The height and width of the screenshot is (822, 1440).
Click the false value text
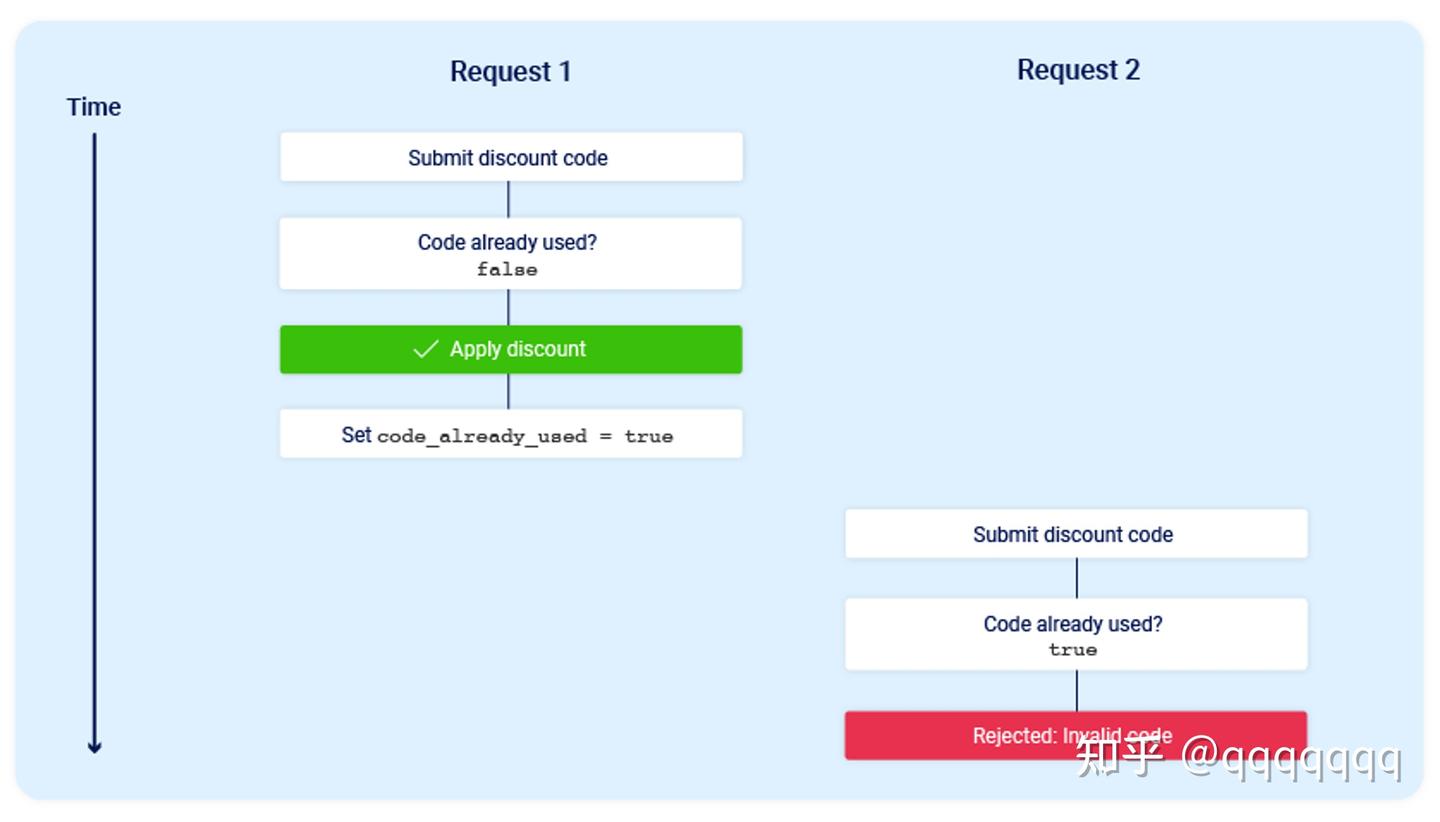tap(507, 269)
